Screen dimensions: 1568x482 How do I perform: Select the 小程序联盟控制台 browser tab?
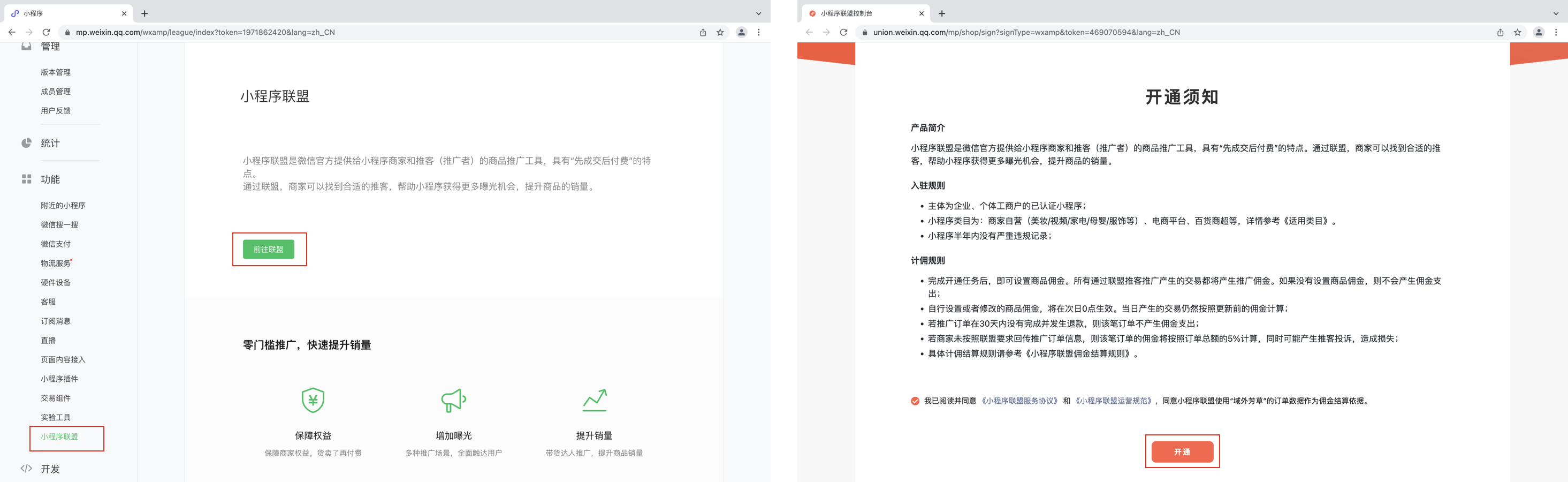[865, 13]
